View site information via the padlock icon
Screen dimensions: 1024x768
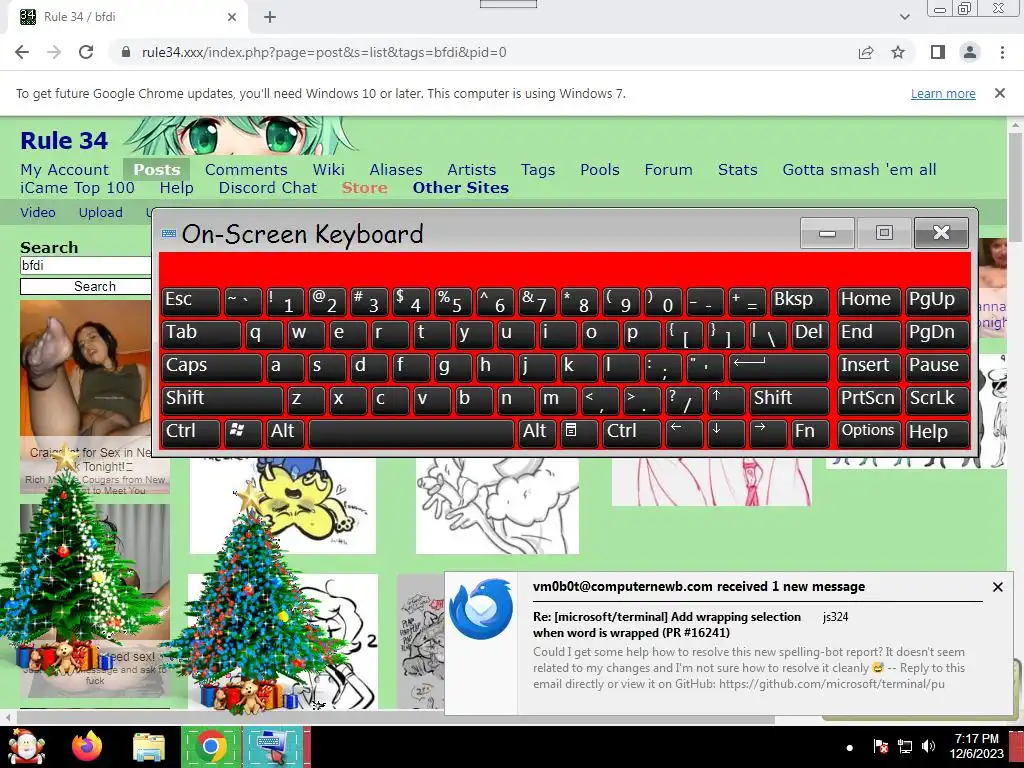click(126, 52)
